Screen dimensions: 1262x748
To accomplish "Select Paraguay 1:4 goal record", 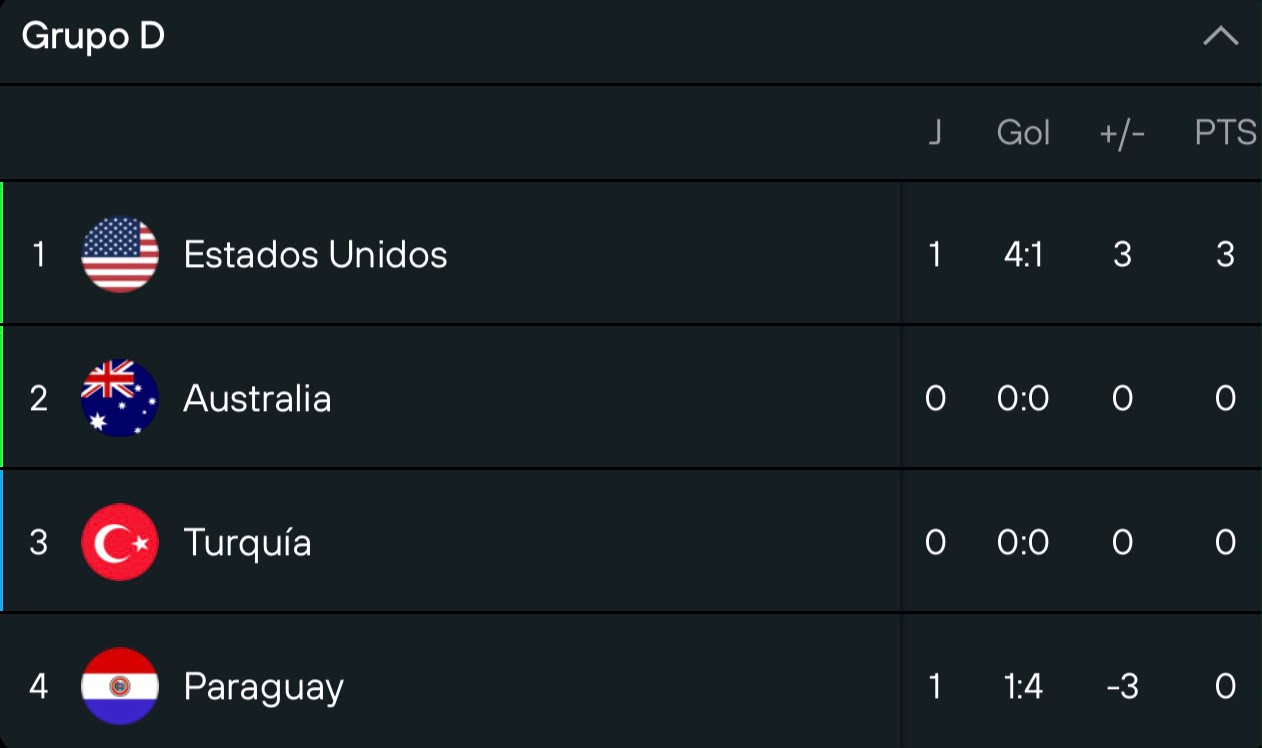I will [1023, 686].
